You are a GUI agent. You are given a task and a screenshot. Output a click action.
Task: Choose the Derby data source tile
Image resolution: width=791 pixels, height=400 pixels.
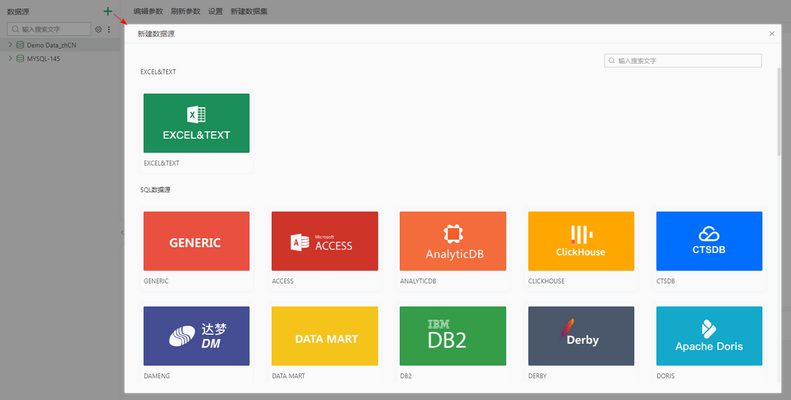(x=580, y=336)
